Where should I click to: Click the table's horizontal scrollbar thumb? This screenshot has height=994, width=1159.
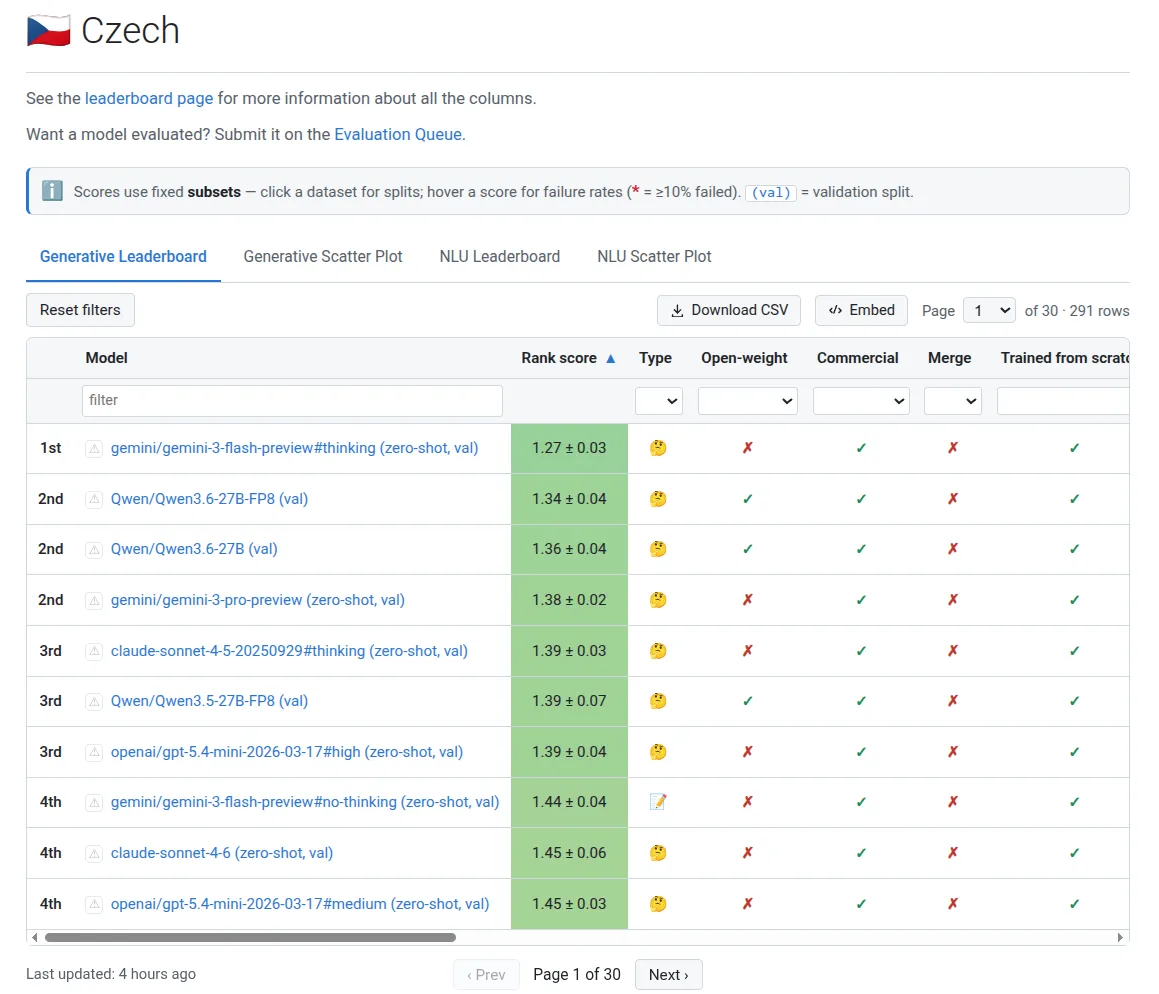(x=250, y=937)
